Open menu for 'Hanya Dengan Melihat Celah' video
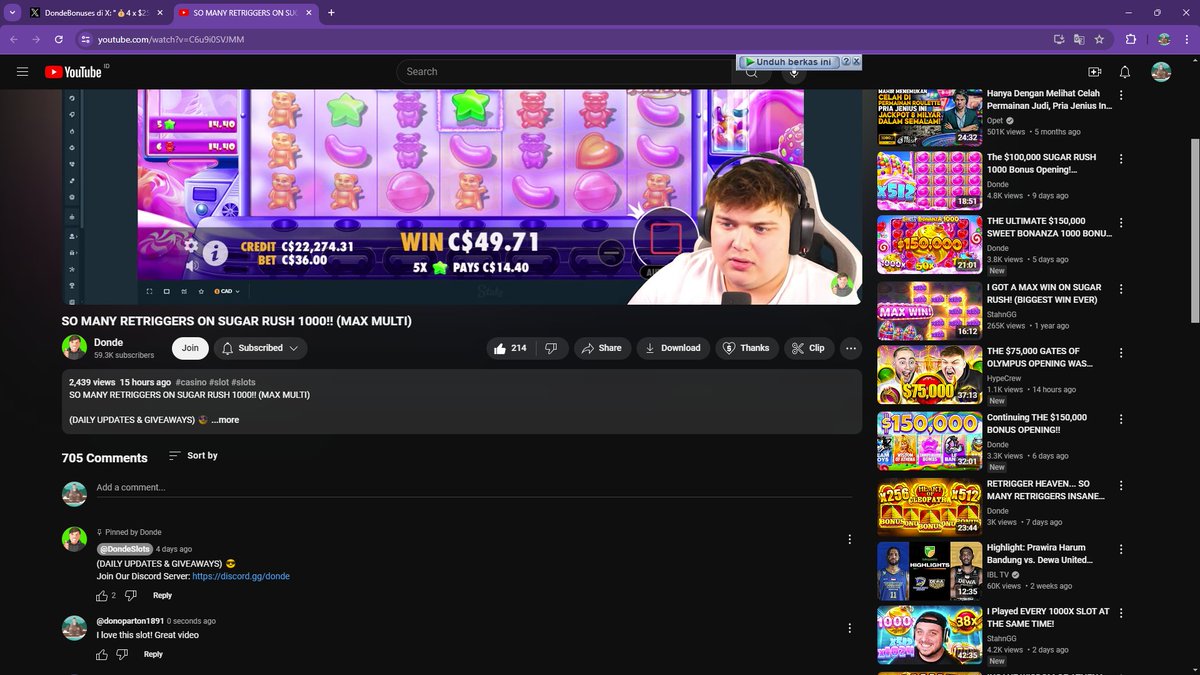Screen dimensions: 1200x675 click(1121, 96)
